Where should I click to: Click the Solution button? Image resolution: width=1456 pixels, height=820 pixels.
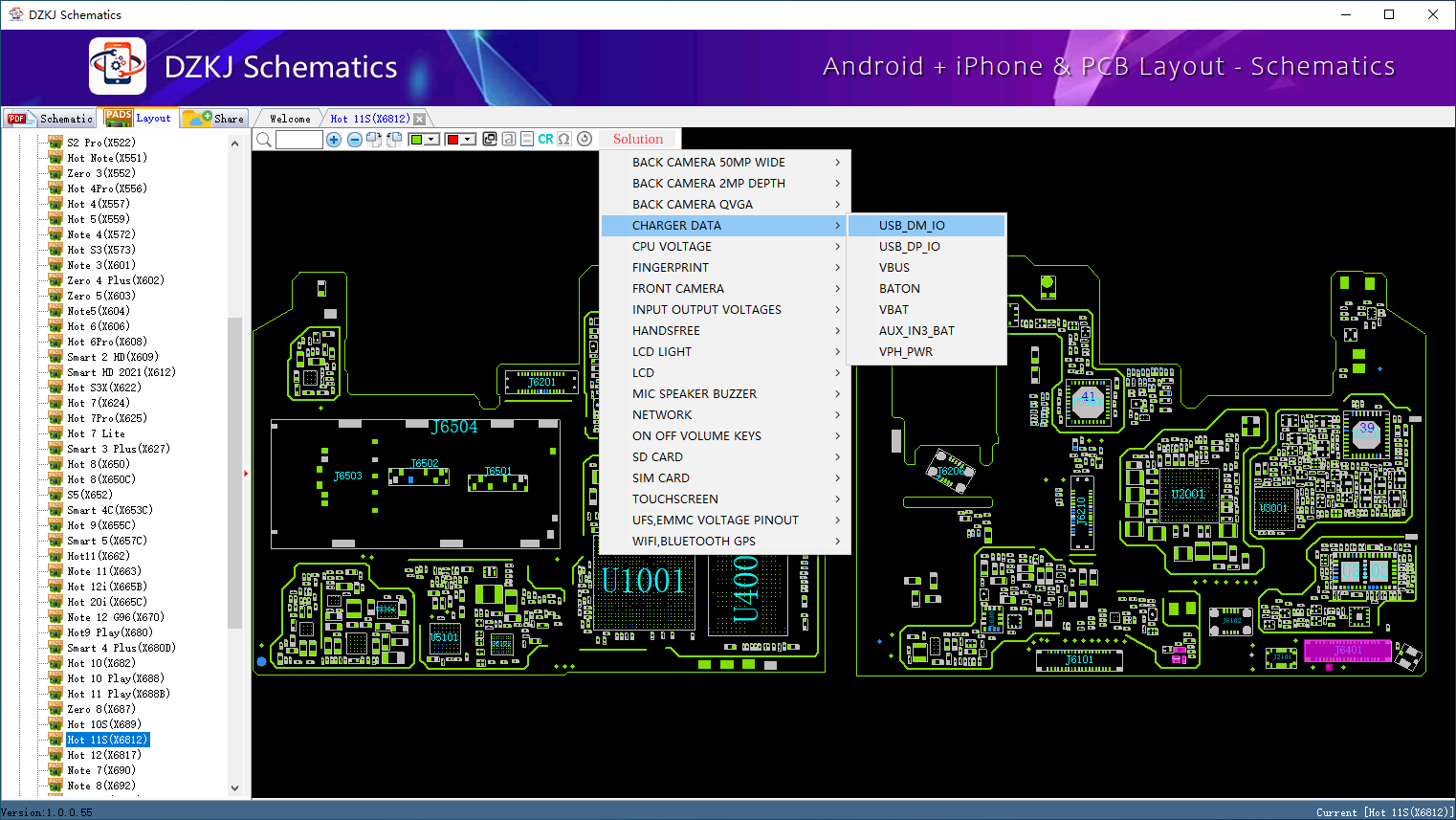click(x=638, y=140)
